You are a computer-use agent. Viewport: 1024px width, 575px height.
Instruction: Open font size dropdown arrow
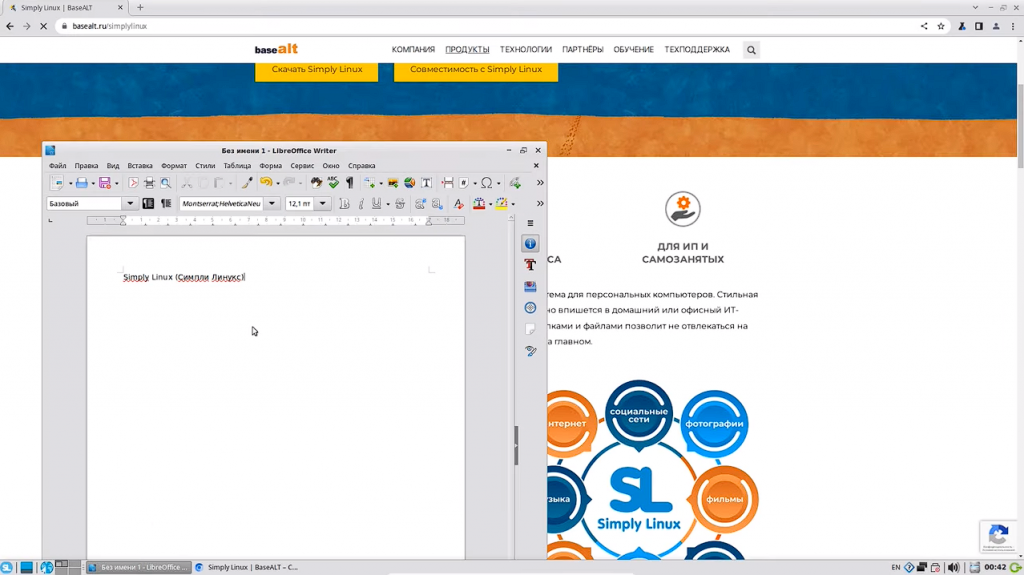(323, 204)
